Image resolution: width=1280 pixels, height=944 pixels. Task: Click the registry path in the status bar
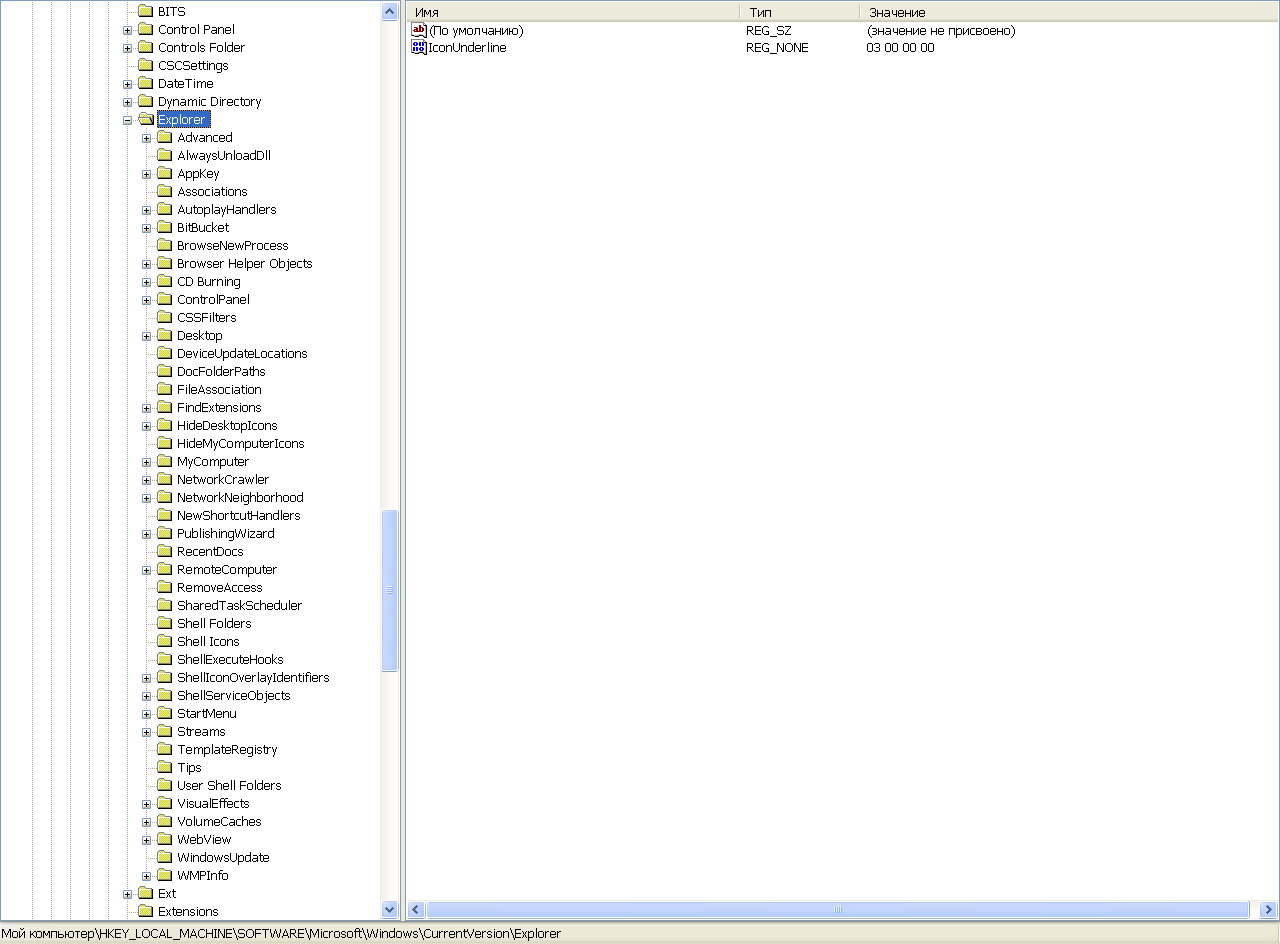(x=281, y=934)
